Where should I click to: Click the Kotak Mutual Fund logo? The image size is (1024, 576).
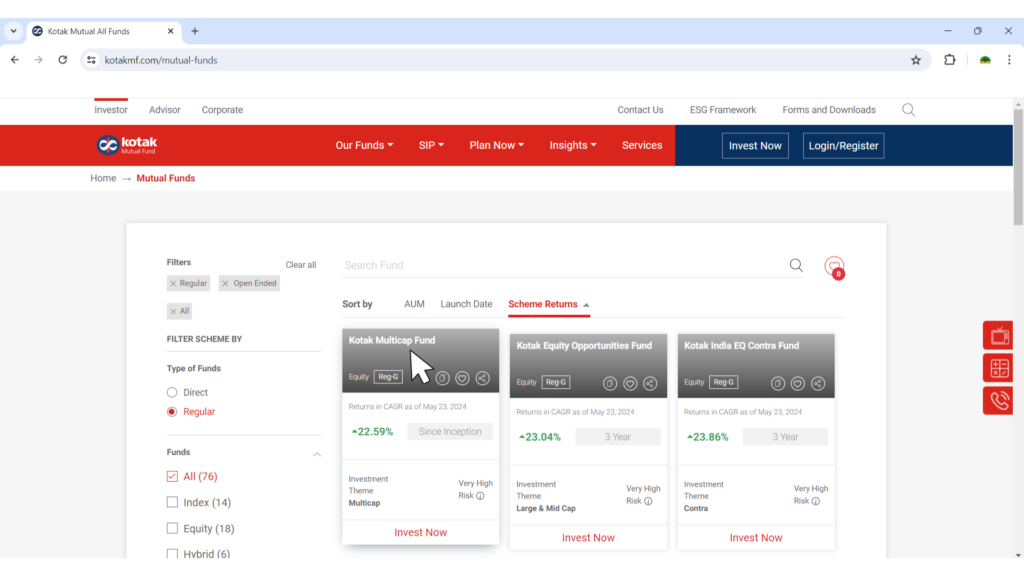[127, 145]
